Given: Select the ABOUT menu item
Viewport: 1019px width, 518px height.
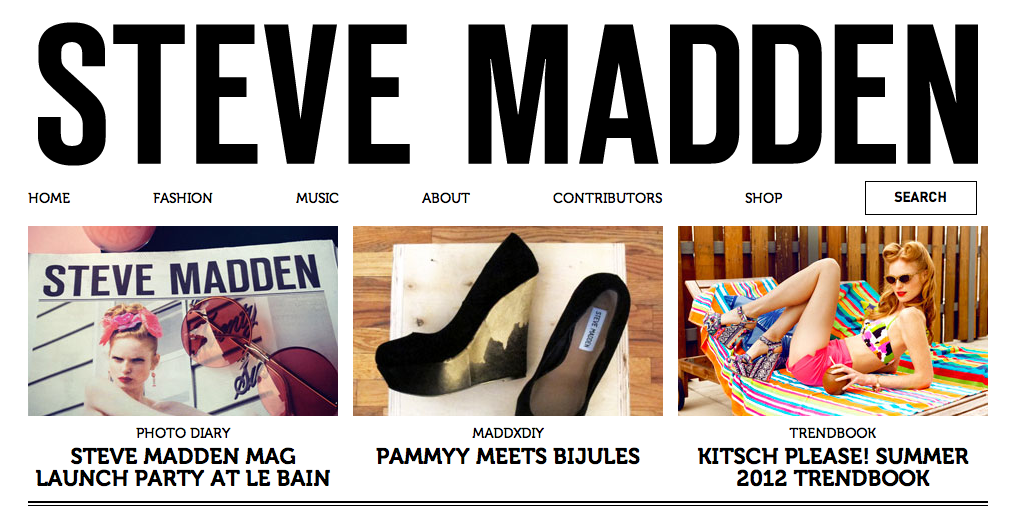Looking at the screenshot, I should click(446, 198).
